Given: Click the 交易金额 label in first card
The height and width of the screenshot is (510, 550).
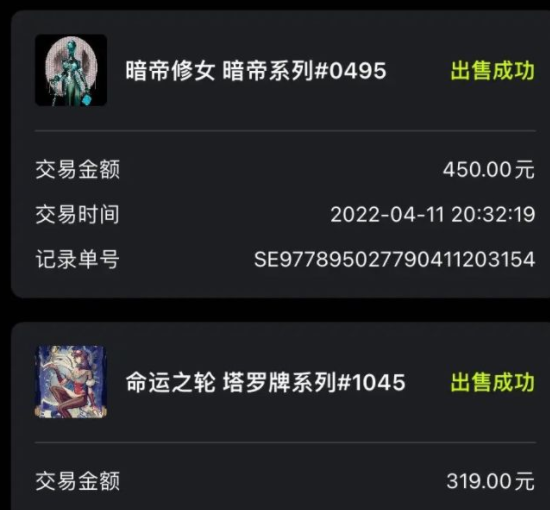Looking at the screenshot, I should [78, 169].
